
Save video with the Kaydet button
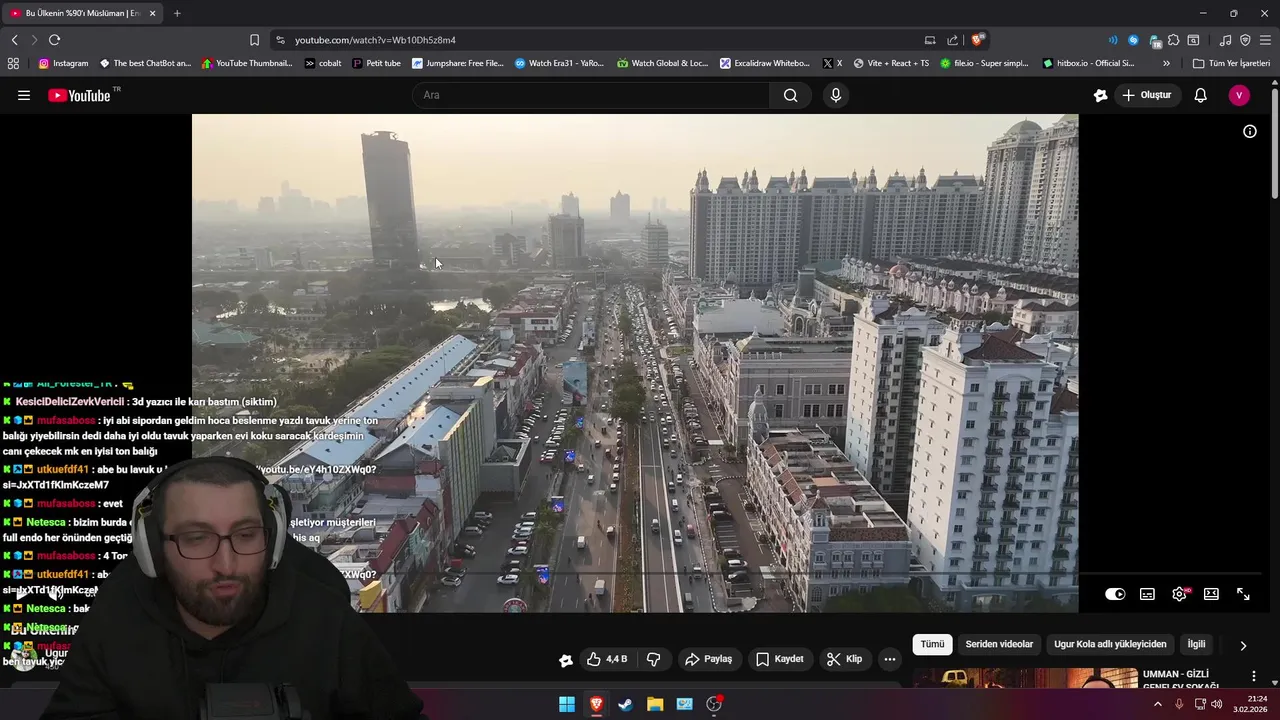780,659
